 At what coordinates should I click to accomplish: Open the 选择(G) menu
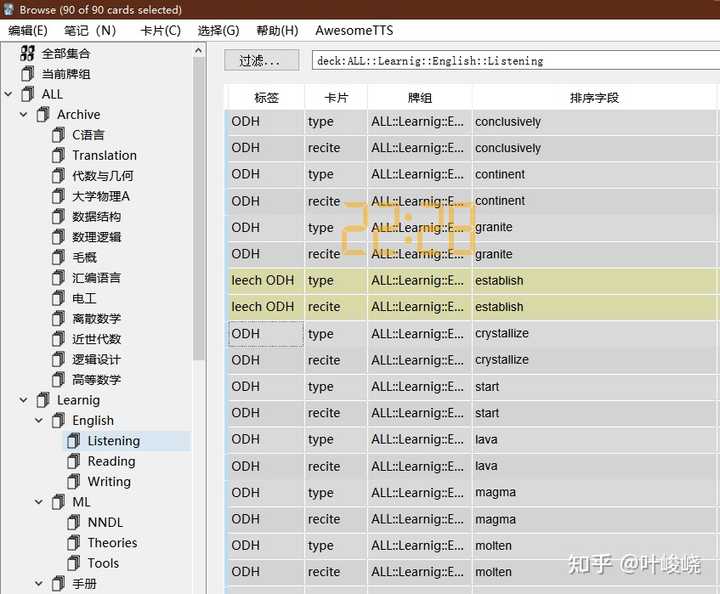(219, 30)
